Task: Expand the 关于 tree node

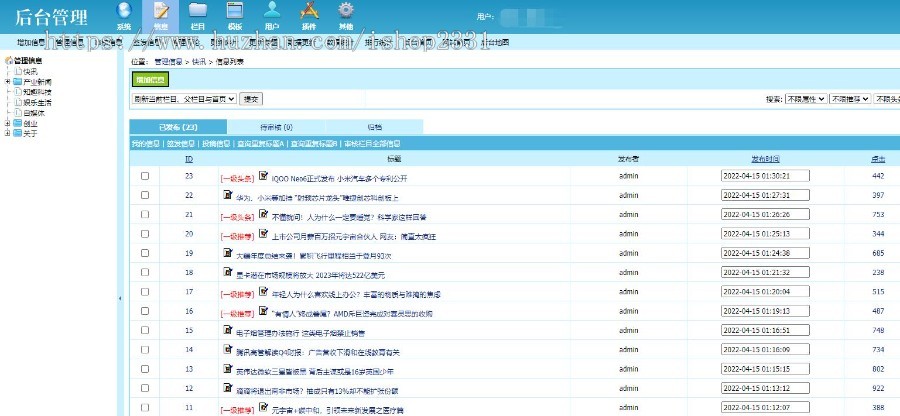Action: [7, 133]
